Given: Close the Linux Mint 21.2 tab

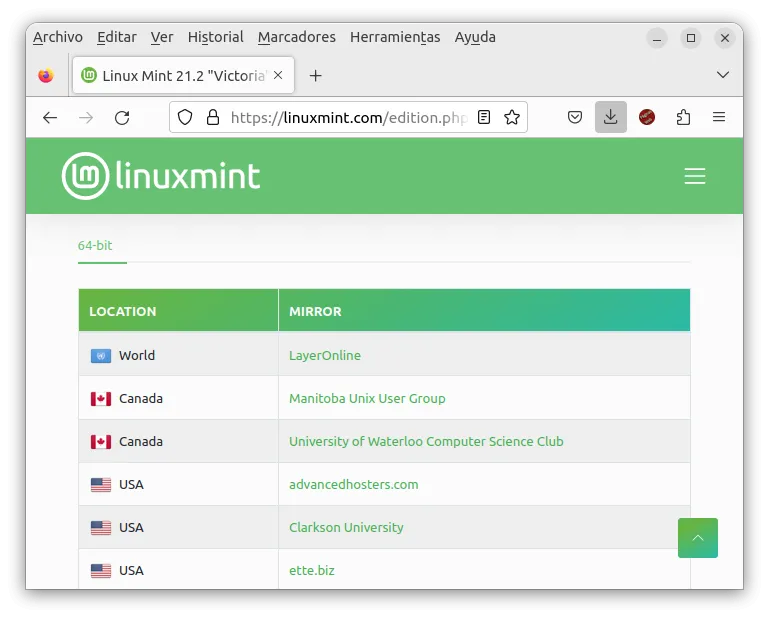Looking at the screenshot, I should [x=278, y=75].
